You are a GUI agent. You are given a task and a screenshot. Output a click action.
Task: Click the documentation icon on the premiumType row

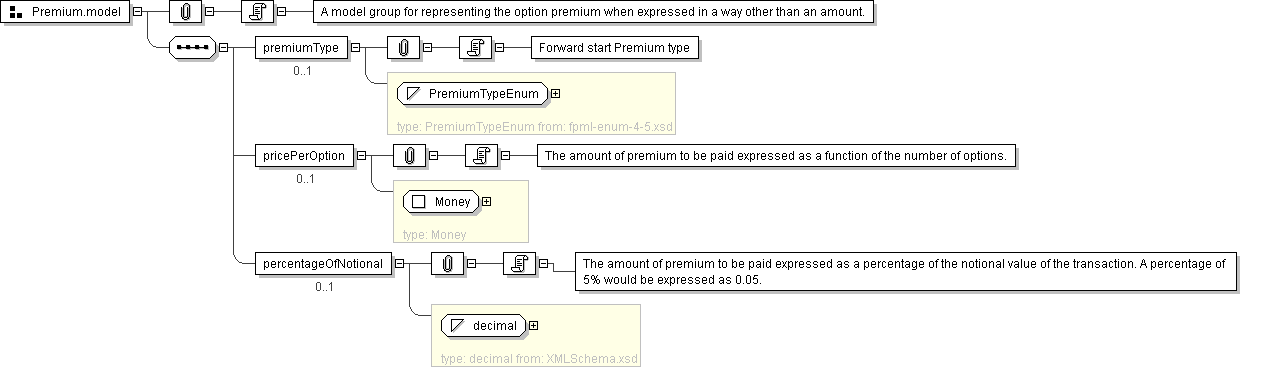(x=476, y=47)
